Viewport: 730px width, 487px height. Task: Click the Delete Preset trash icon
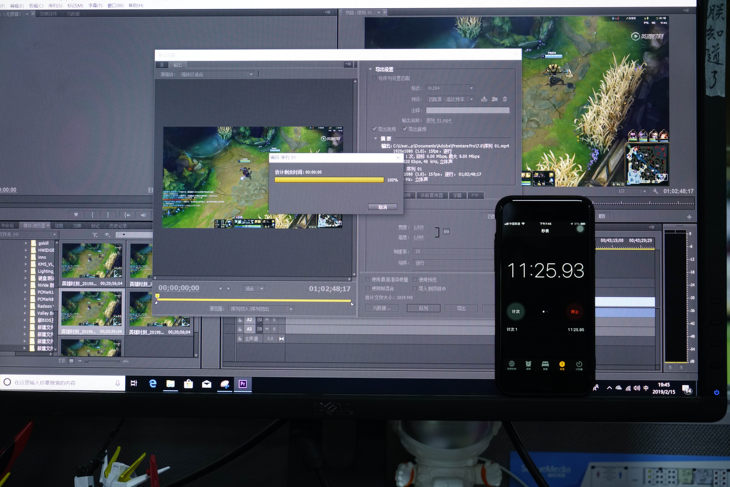505,99
